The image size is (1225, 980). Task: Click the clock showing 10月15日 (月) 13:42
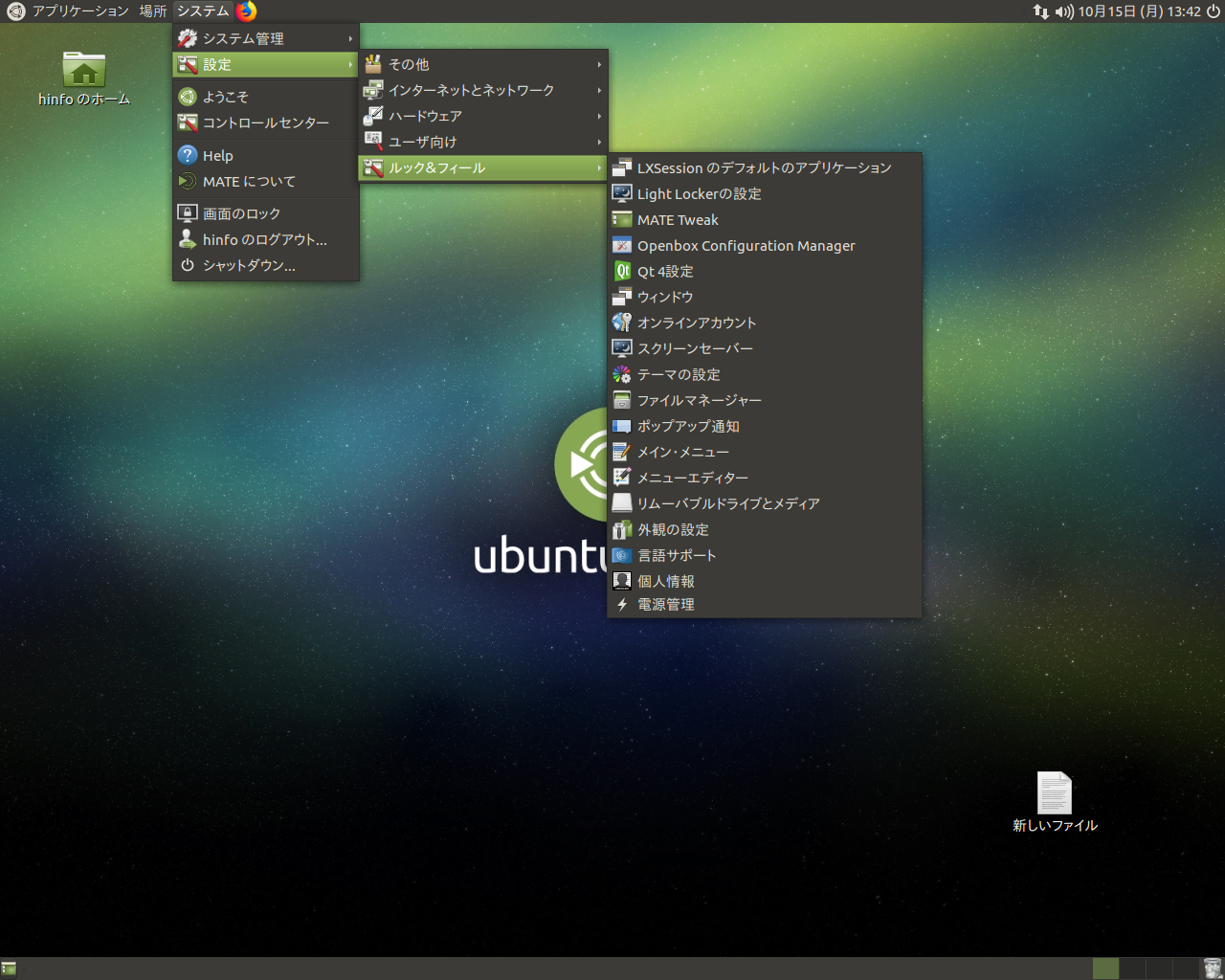[x=1139, y=11]
